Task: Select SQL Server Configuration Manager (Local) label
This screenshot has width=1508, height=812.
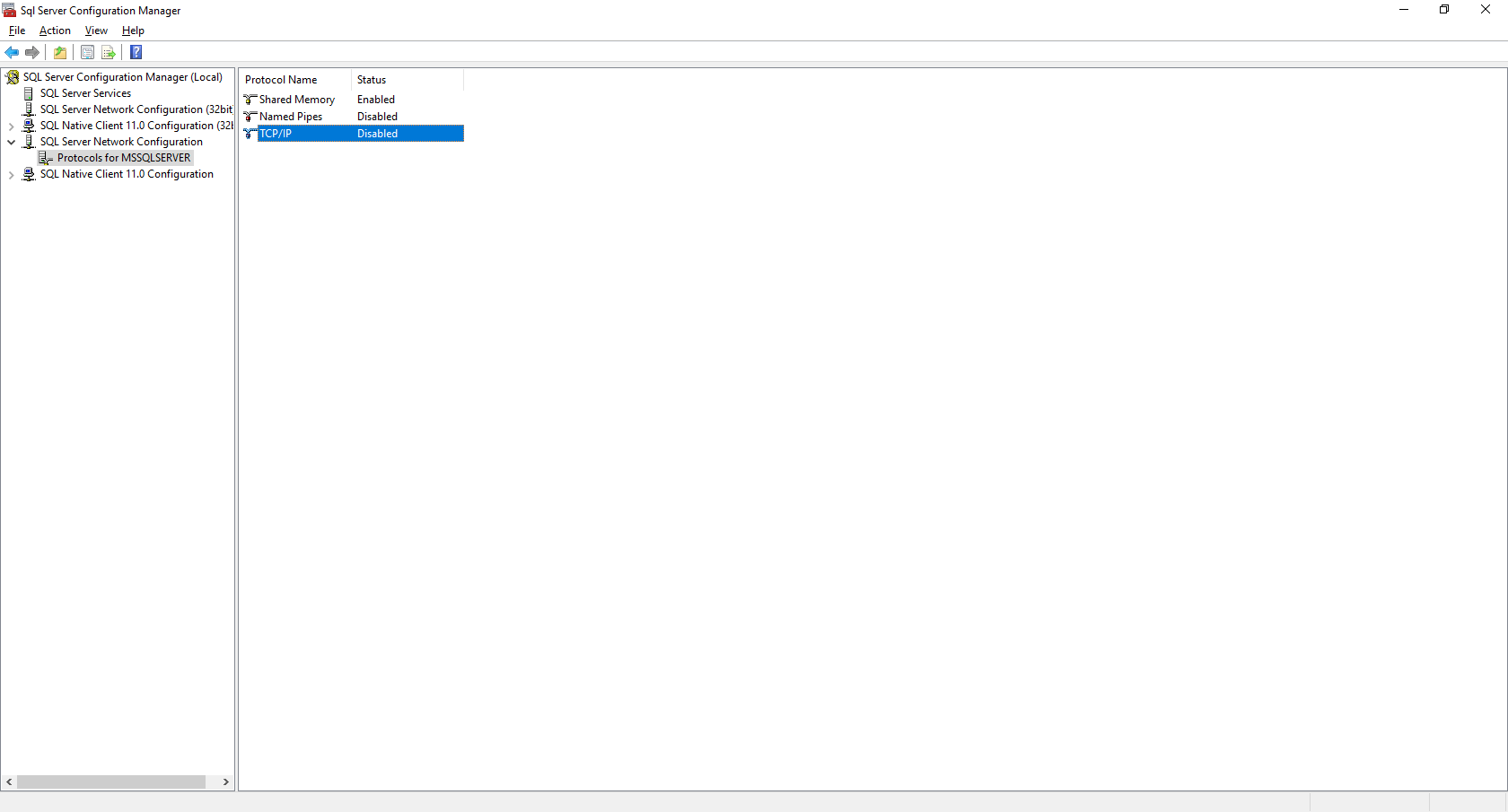Action: [x=123, y=77]
